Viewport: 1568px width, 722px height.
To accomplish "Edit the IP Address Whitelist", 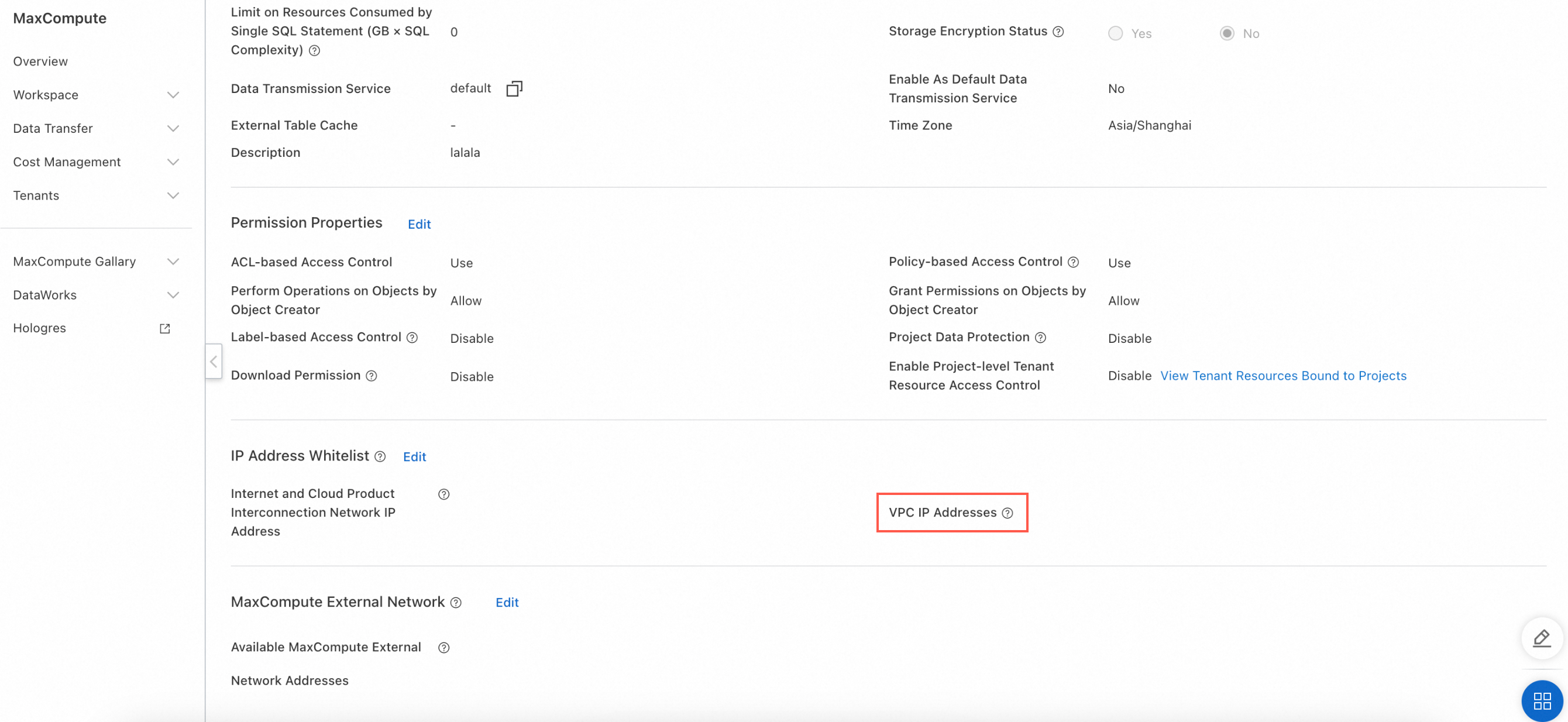I will 414,456.
